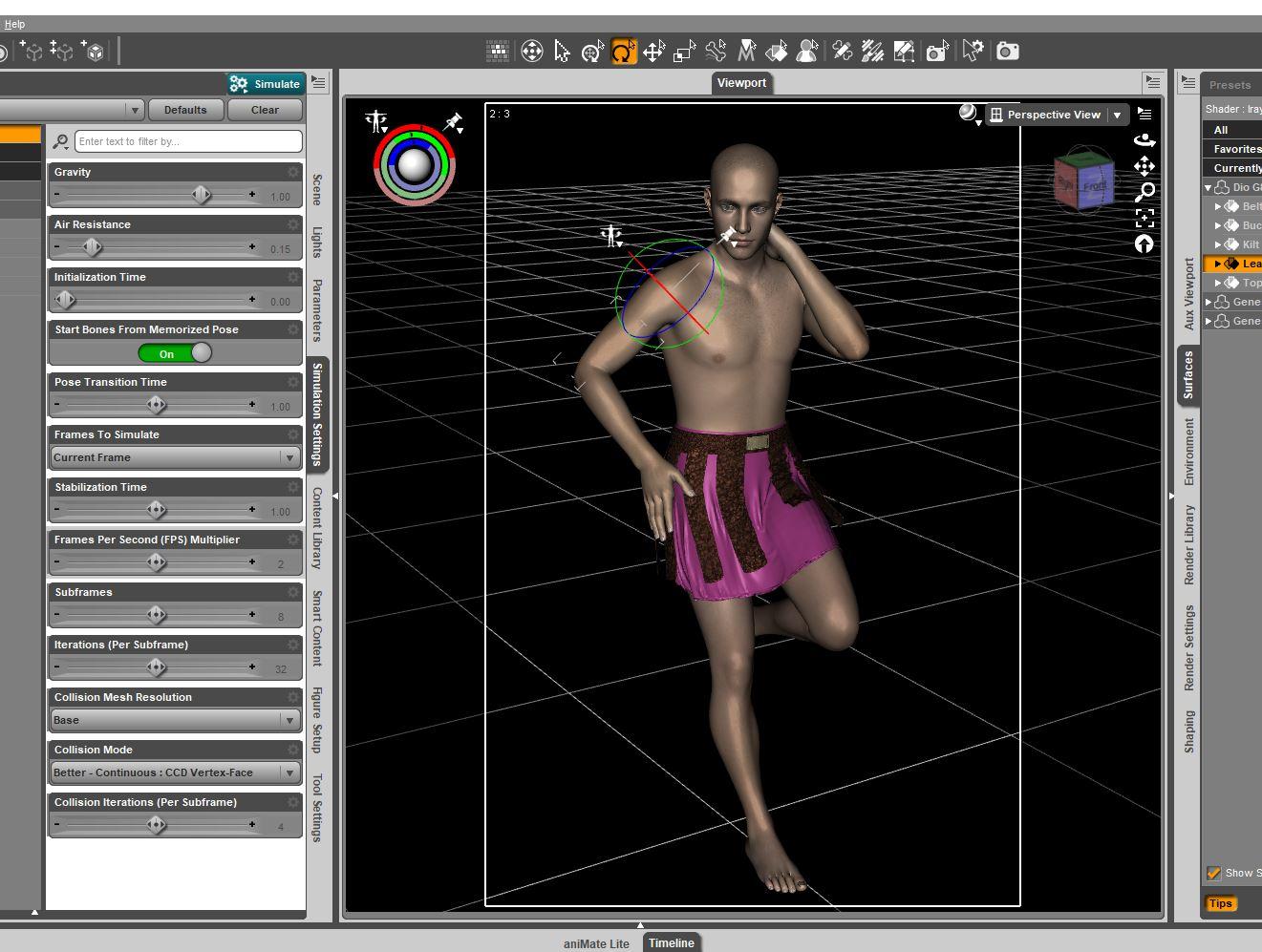Switch to the Render Settings side tab
The width and height of the screenshot is (1262, 952).
pos(1189,647)
